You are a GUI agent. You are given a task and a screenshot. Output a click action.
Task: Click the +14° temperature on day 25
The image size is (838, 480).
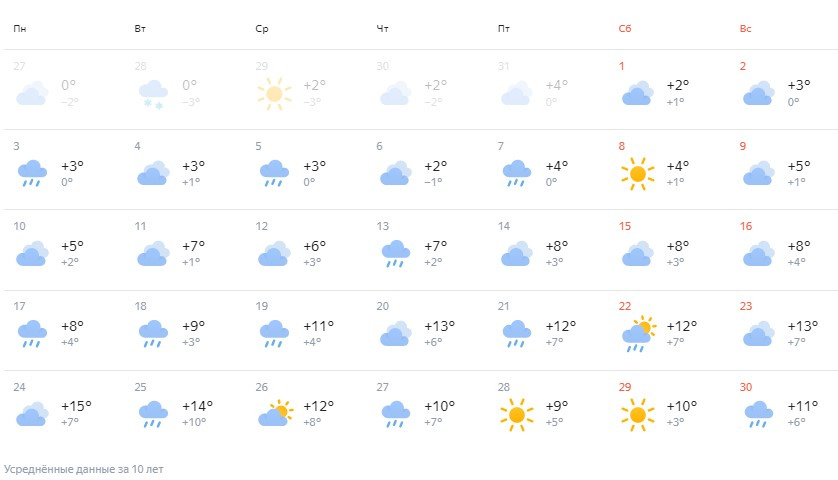coord(197,406)
